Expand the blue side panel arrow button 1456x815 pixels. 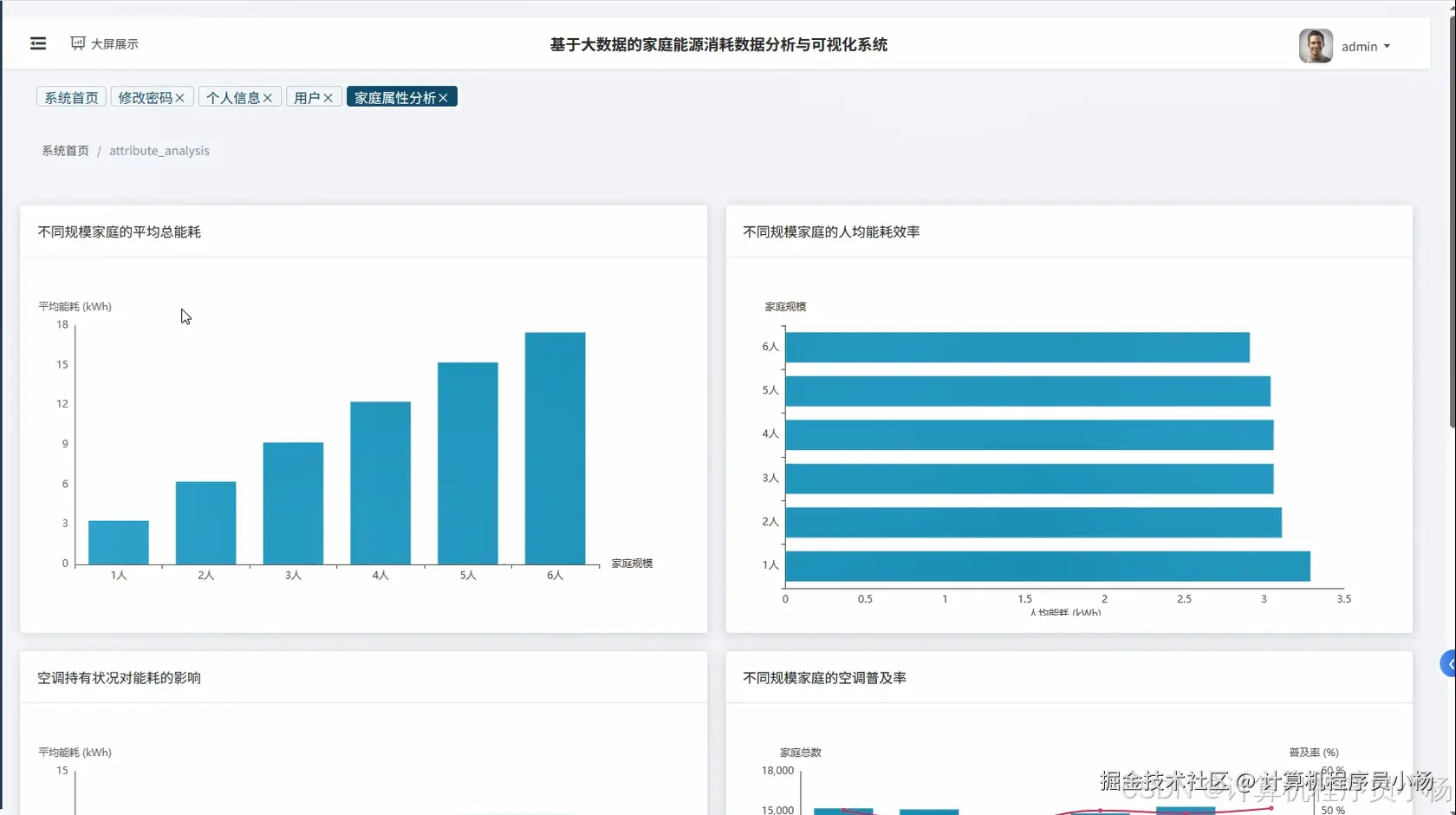click(x=1448, y=664)
